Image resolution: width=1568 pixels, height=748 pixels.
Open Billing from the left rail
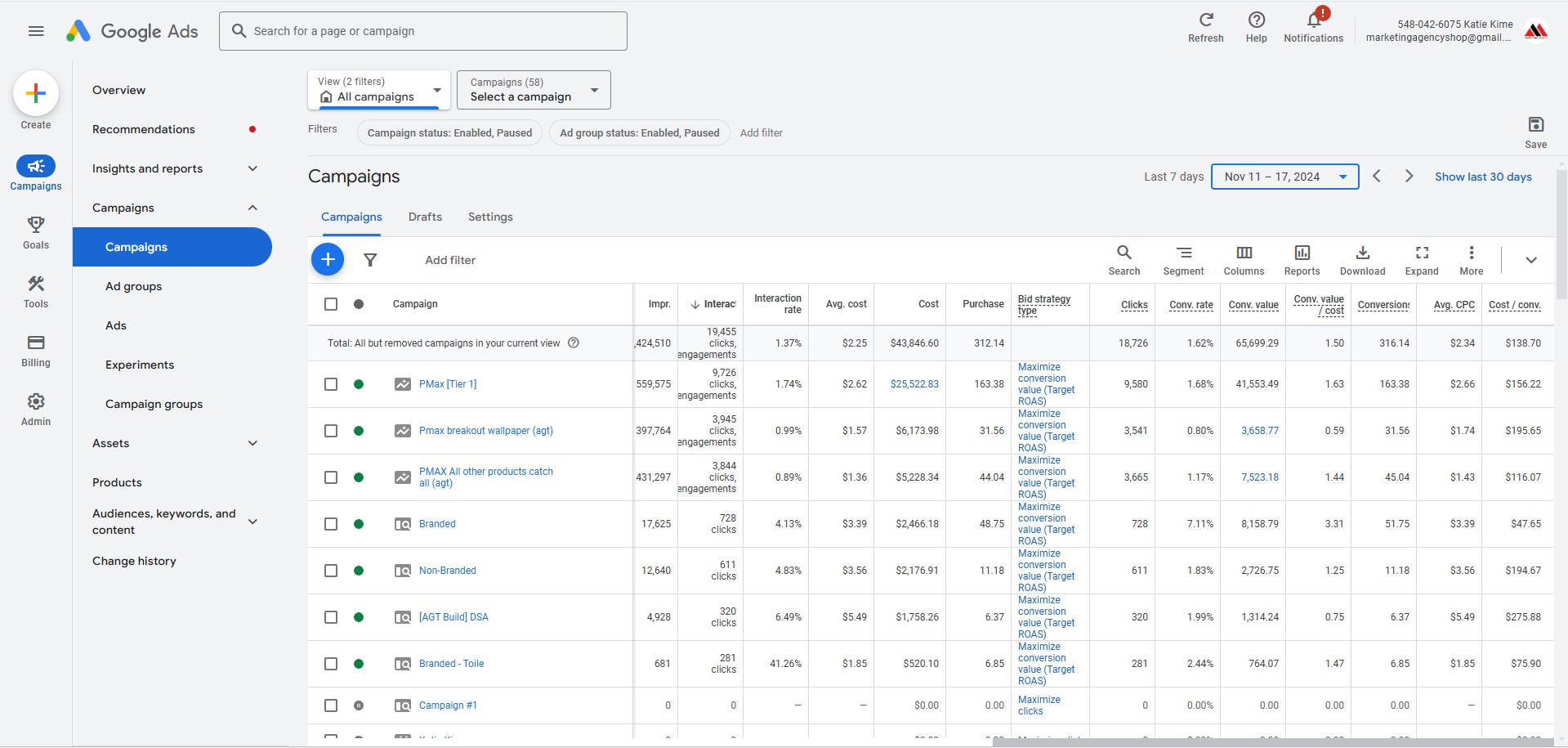tap(36, 343)
